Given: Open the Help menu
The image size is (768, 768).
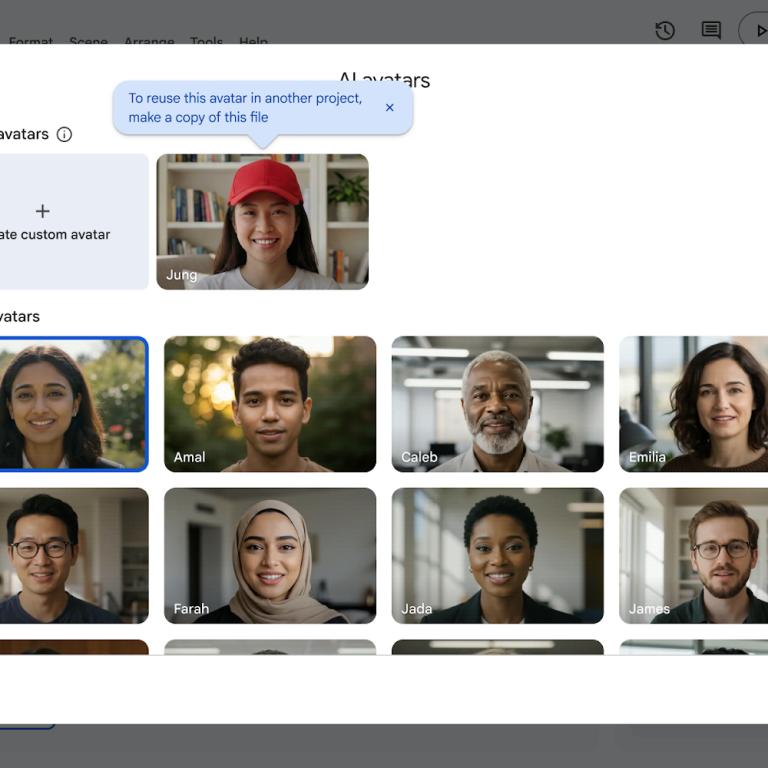Looking at the screenshot, I should 254,42.
